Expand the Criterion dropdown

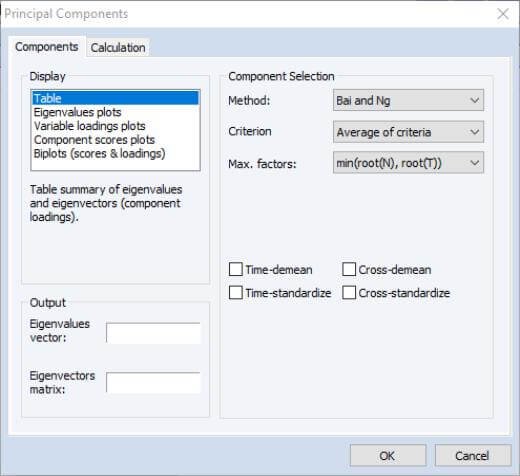coord(408,132)
